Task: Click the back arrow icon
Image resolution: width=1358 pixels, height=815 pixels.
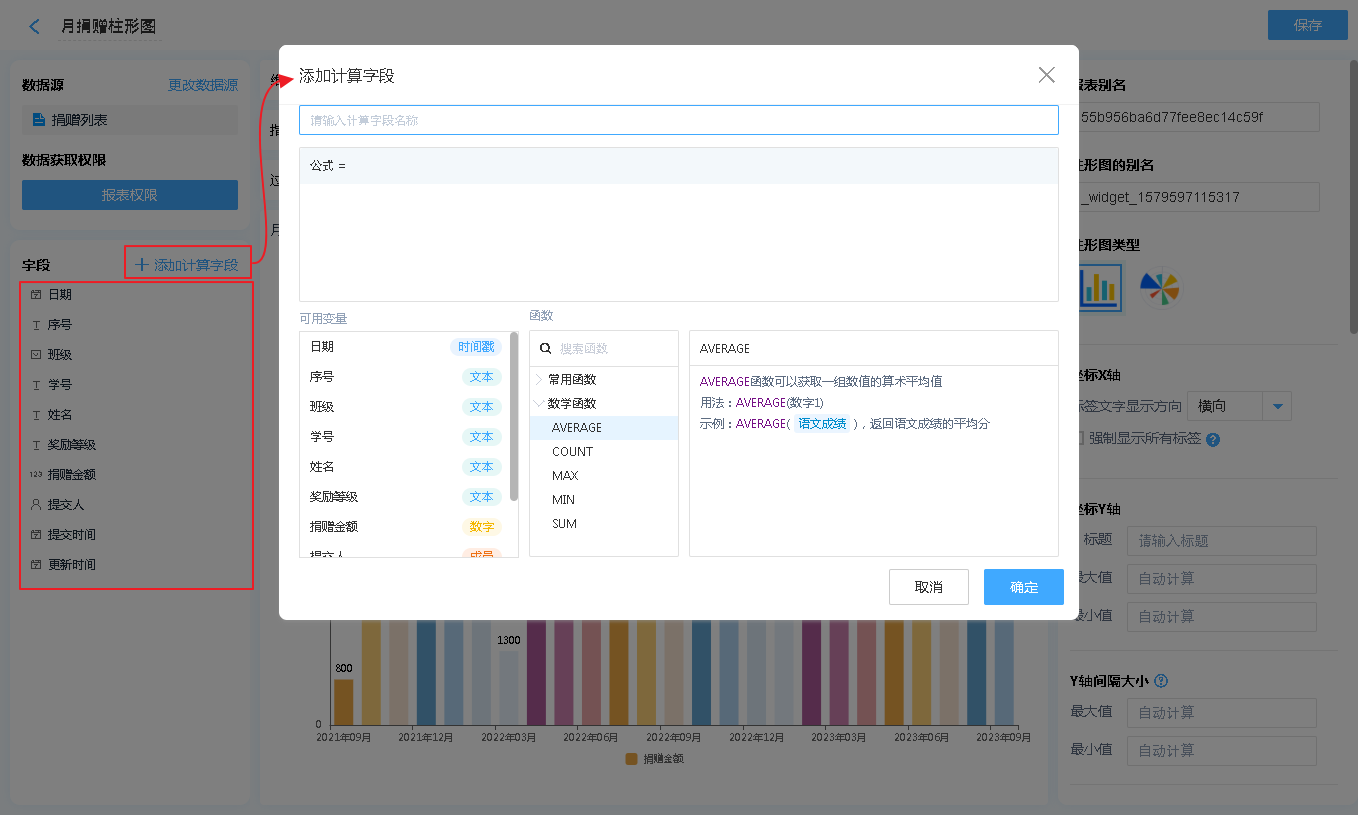Action: (x=35, y=27)
